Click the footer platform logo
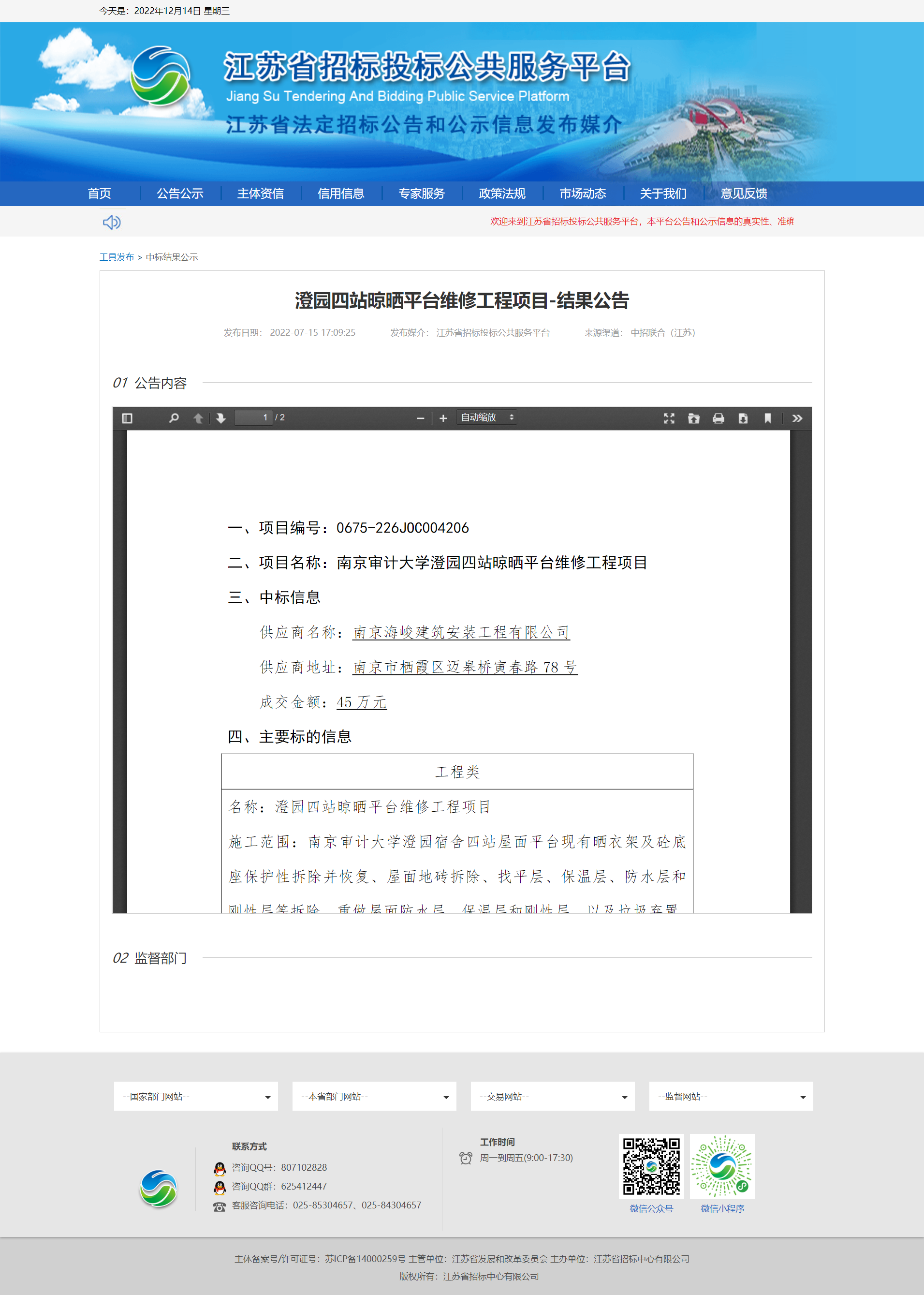 (x=159, y=1189)
